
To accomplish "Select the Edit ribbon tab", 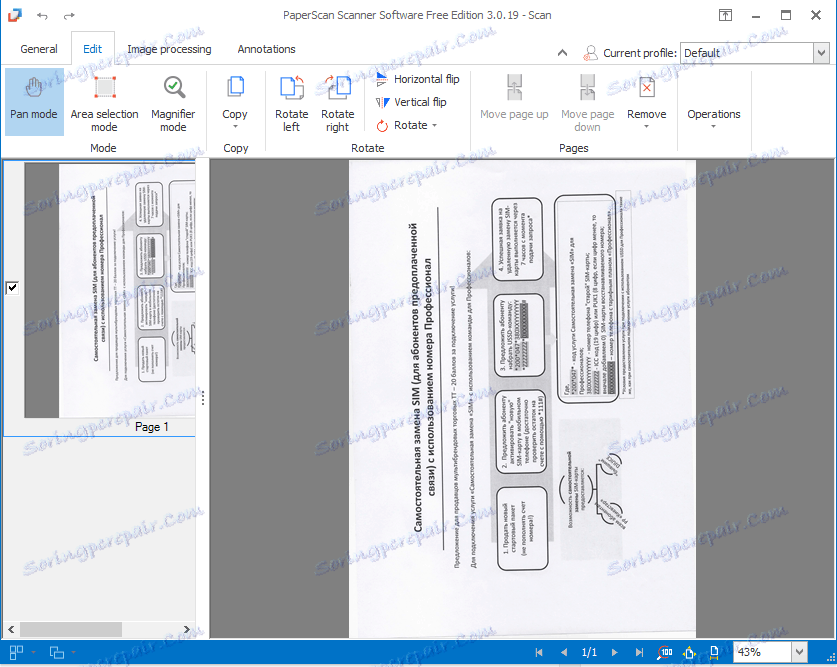I will [x=92, y=49].
